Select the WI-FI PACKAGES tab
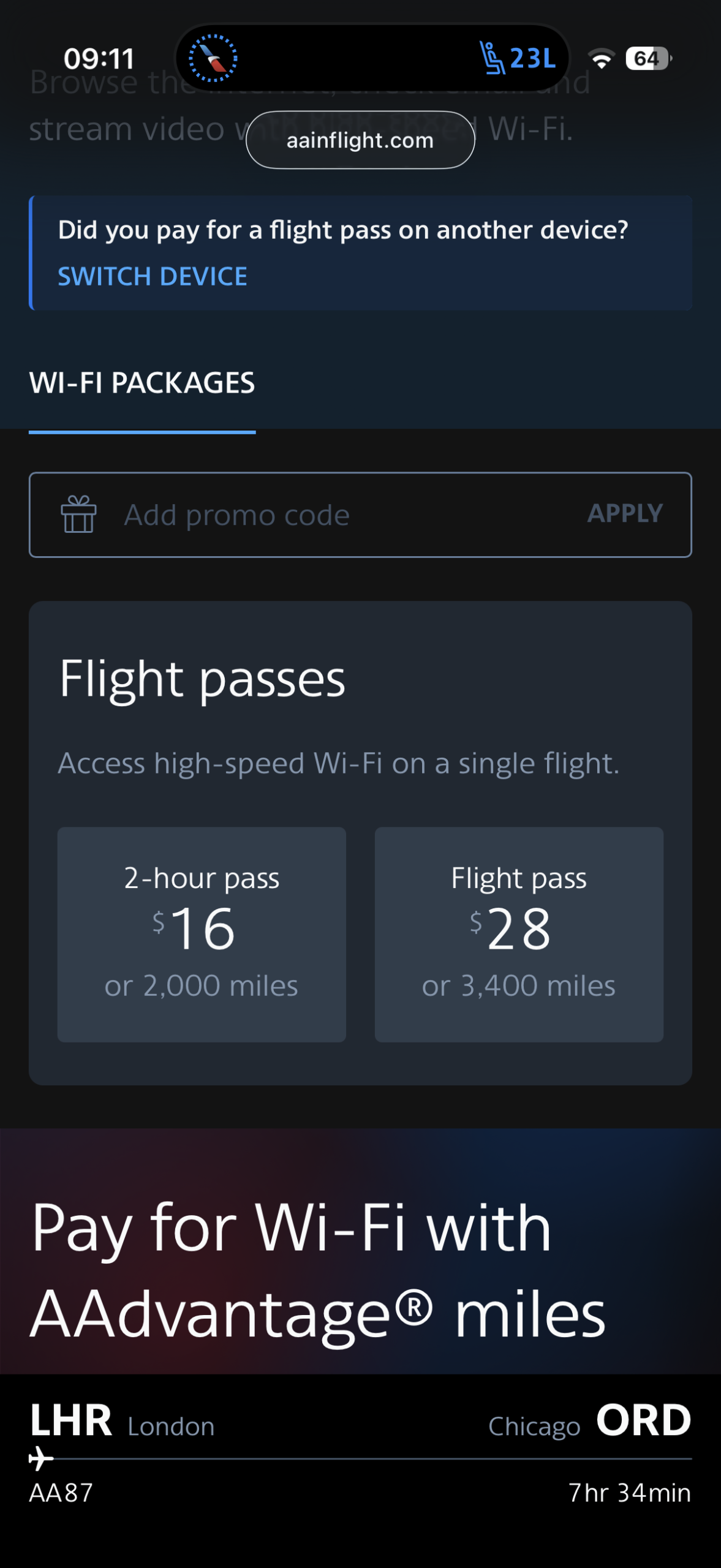 click(142, 384)
